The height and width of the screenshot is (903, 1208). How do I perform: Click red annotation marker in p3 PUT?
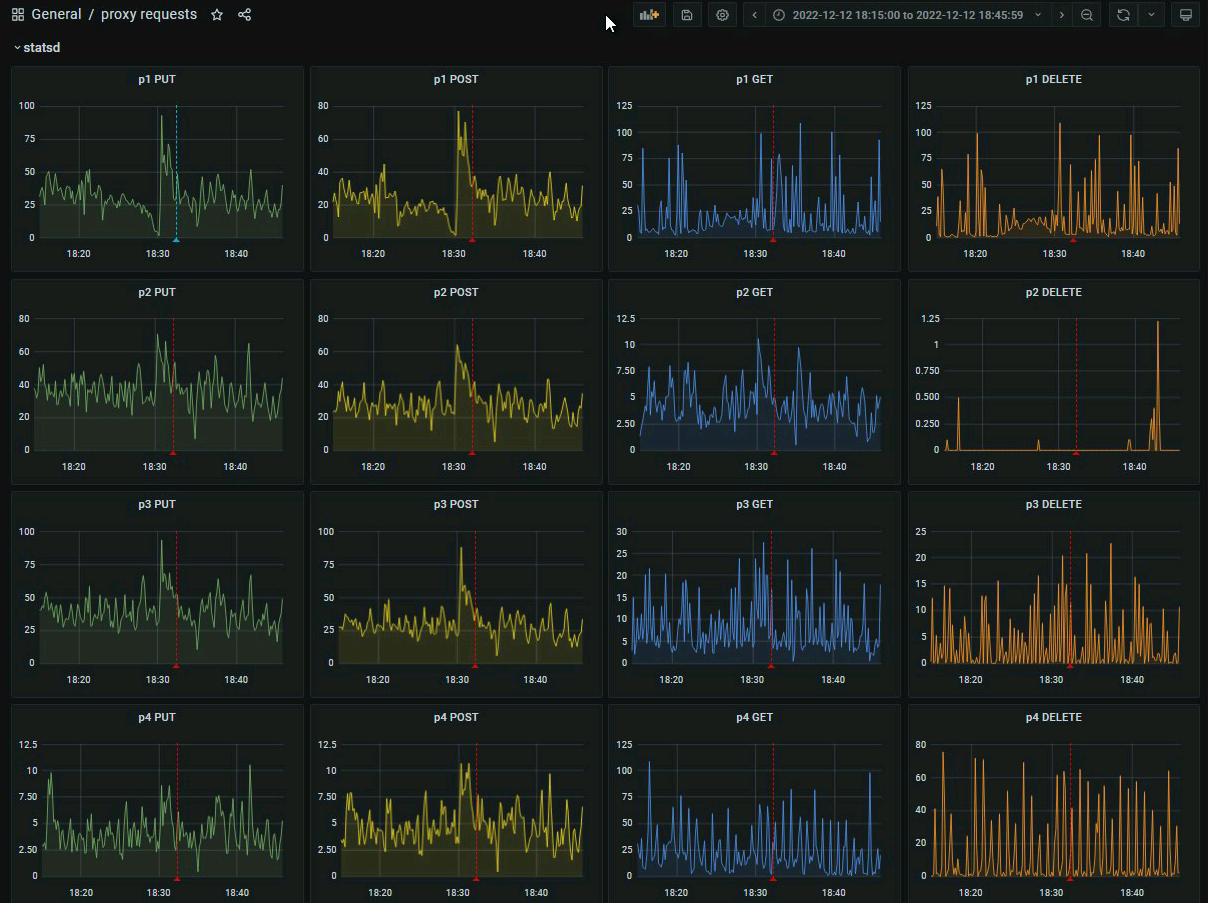click(176, 665)
